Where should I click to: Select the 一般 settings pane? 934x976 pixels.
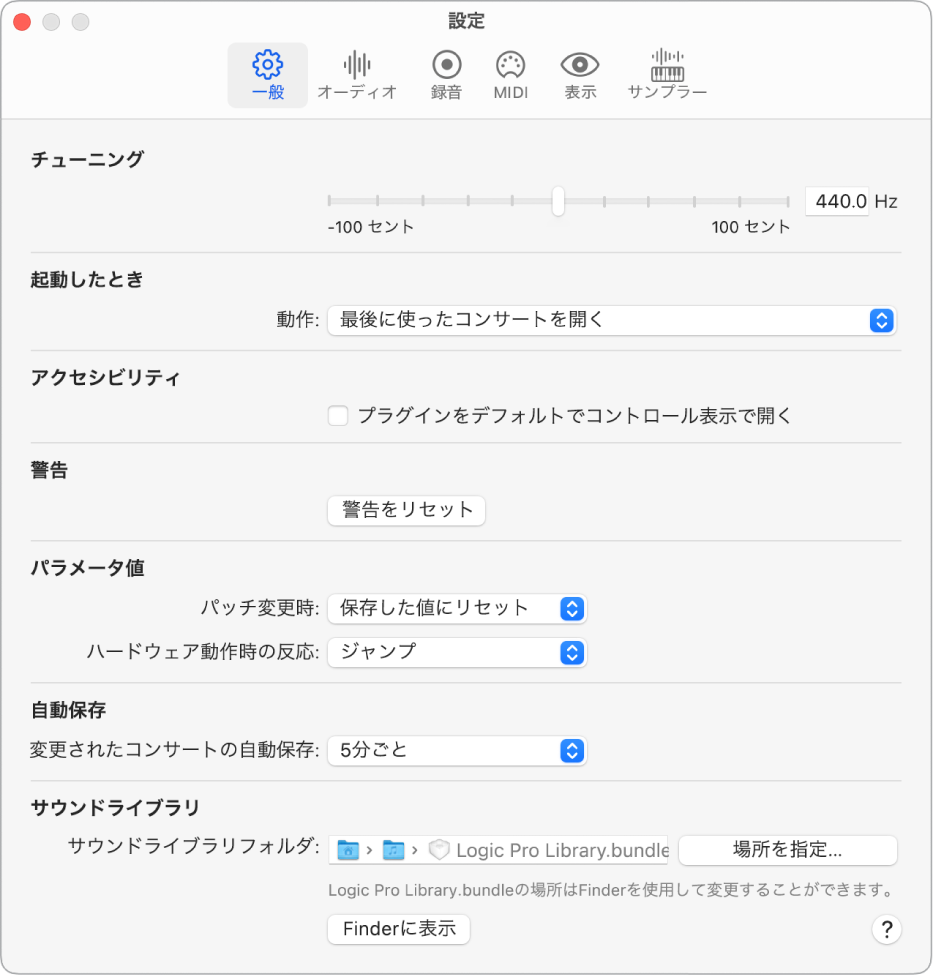pyautogui.click(x=267, y=73)
